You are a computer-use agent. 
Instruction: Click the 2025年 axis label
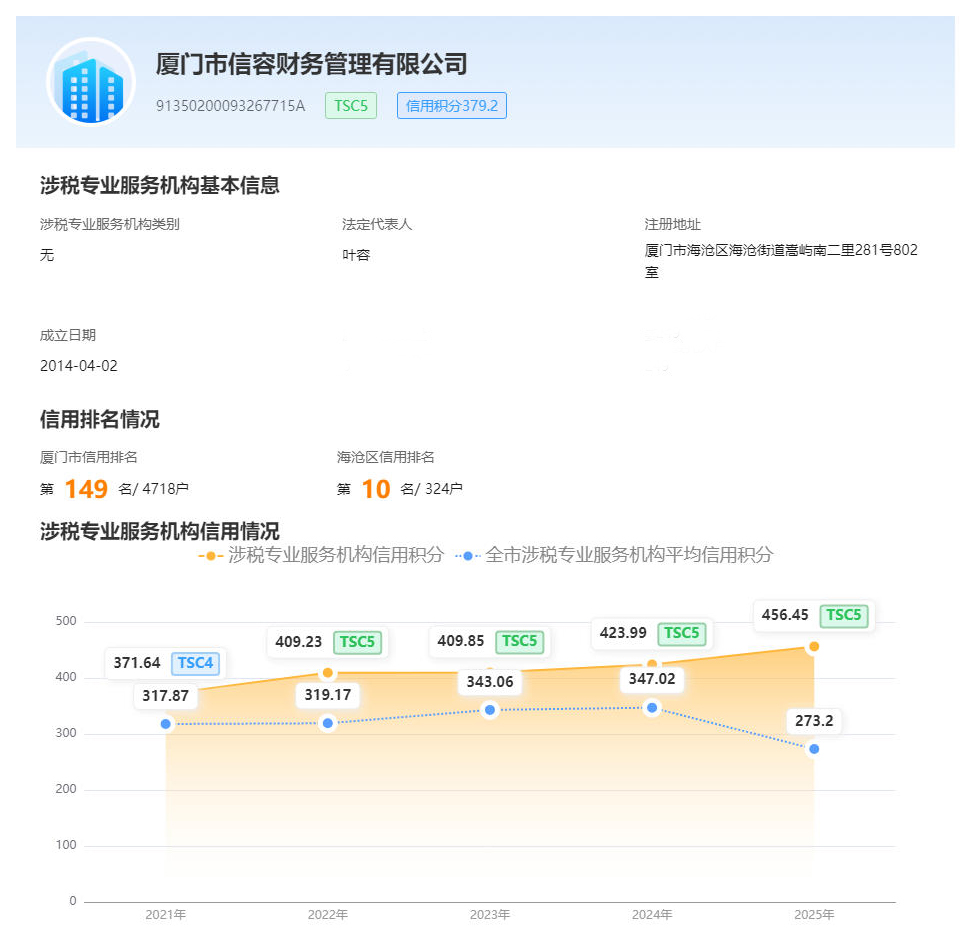(x=814, y=914)
